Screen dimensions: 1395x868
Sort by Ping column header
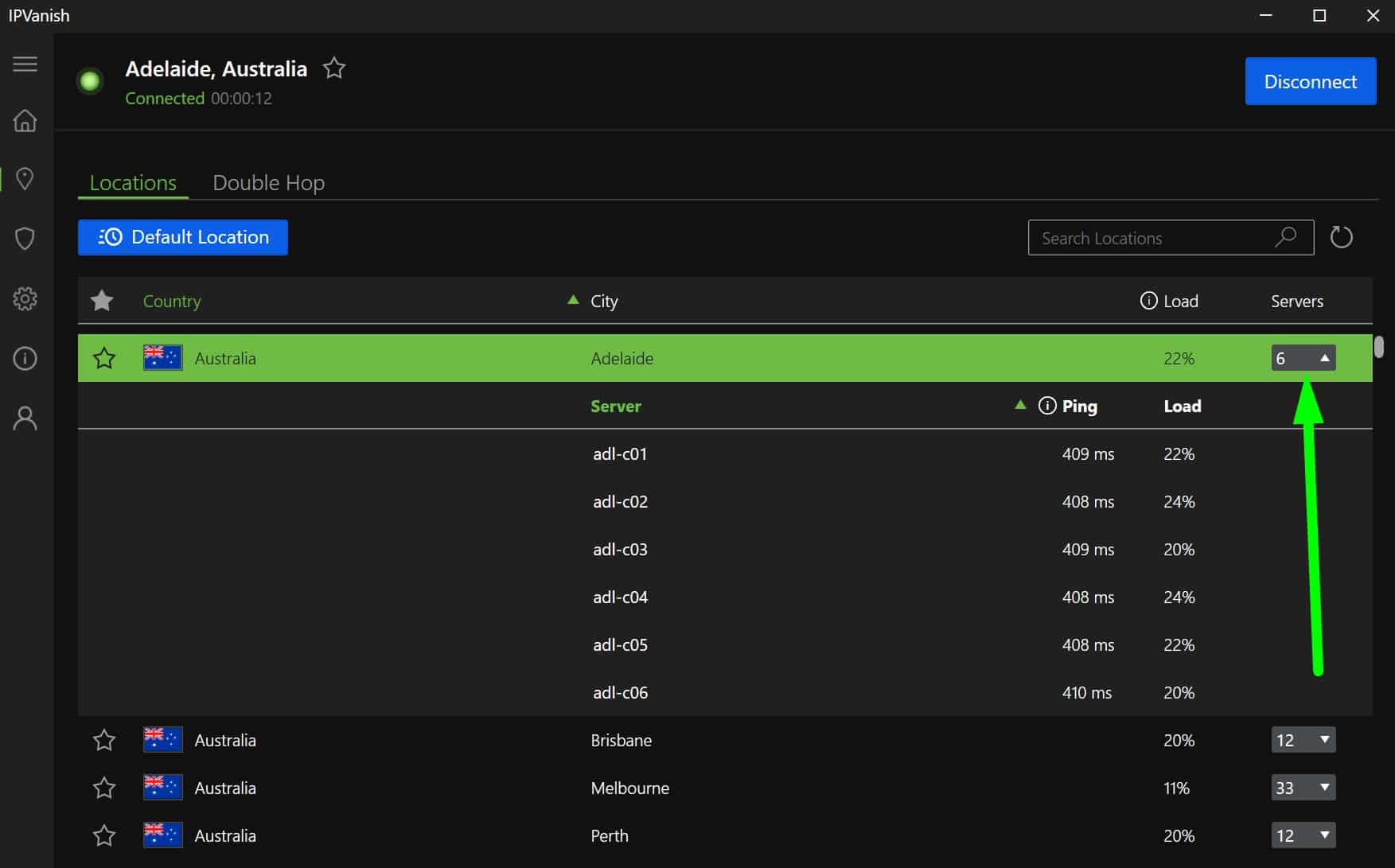coord(1080,406)
